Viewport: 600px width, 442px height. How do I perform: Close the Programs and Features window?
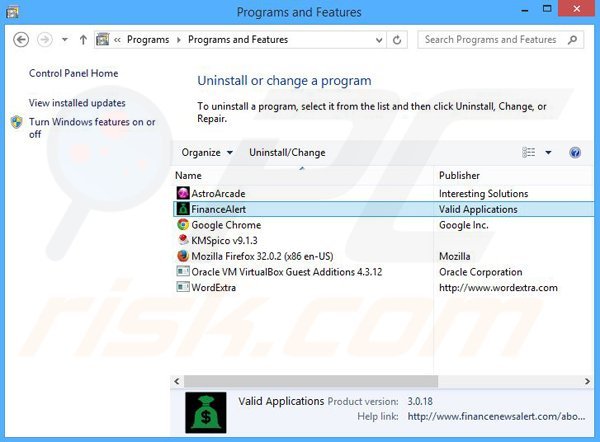[576, 9]
